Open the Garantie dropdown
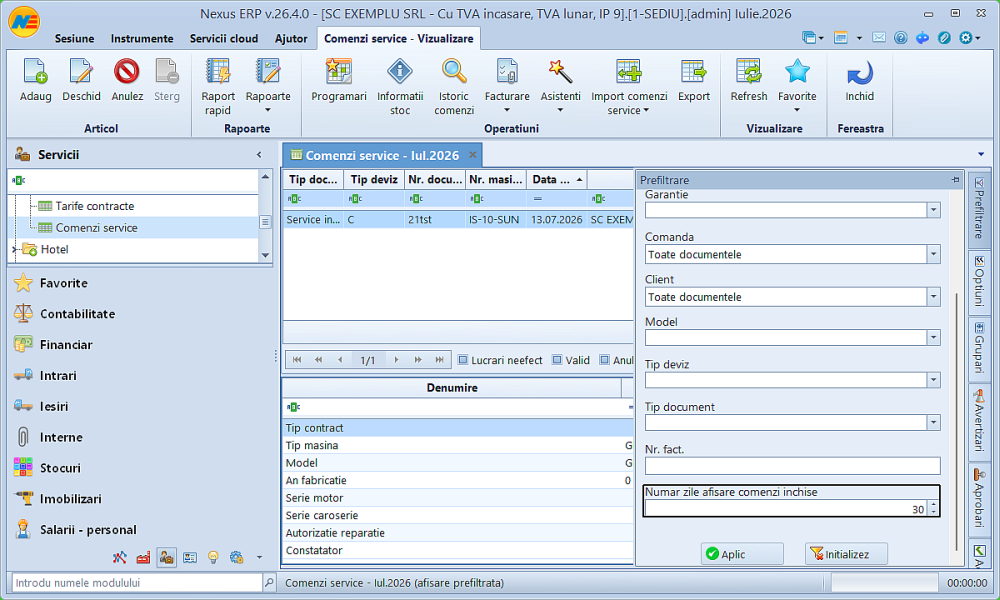This screenshot has height=600, width=1000. pos(933,210)
